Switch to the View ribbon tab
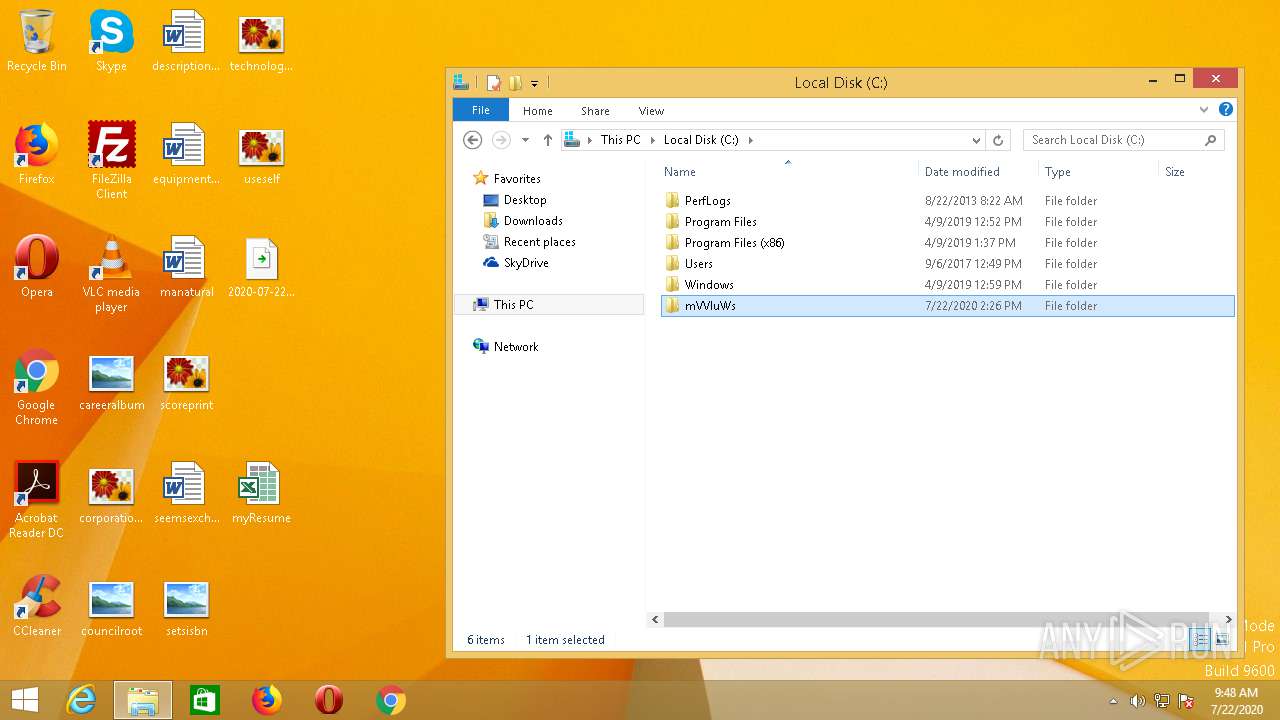Screen dimensions: 1280x720 coord(651,111)
